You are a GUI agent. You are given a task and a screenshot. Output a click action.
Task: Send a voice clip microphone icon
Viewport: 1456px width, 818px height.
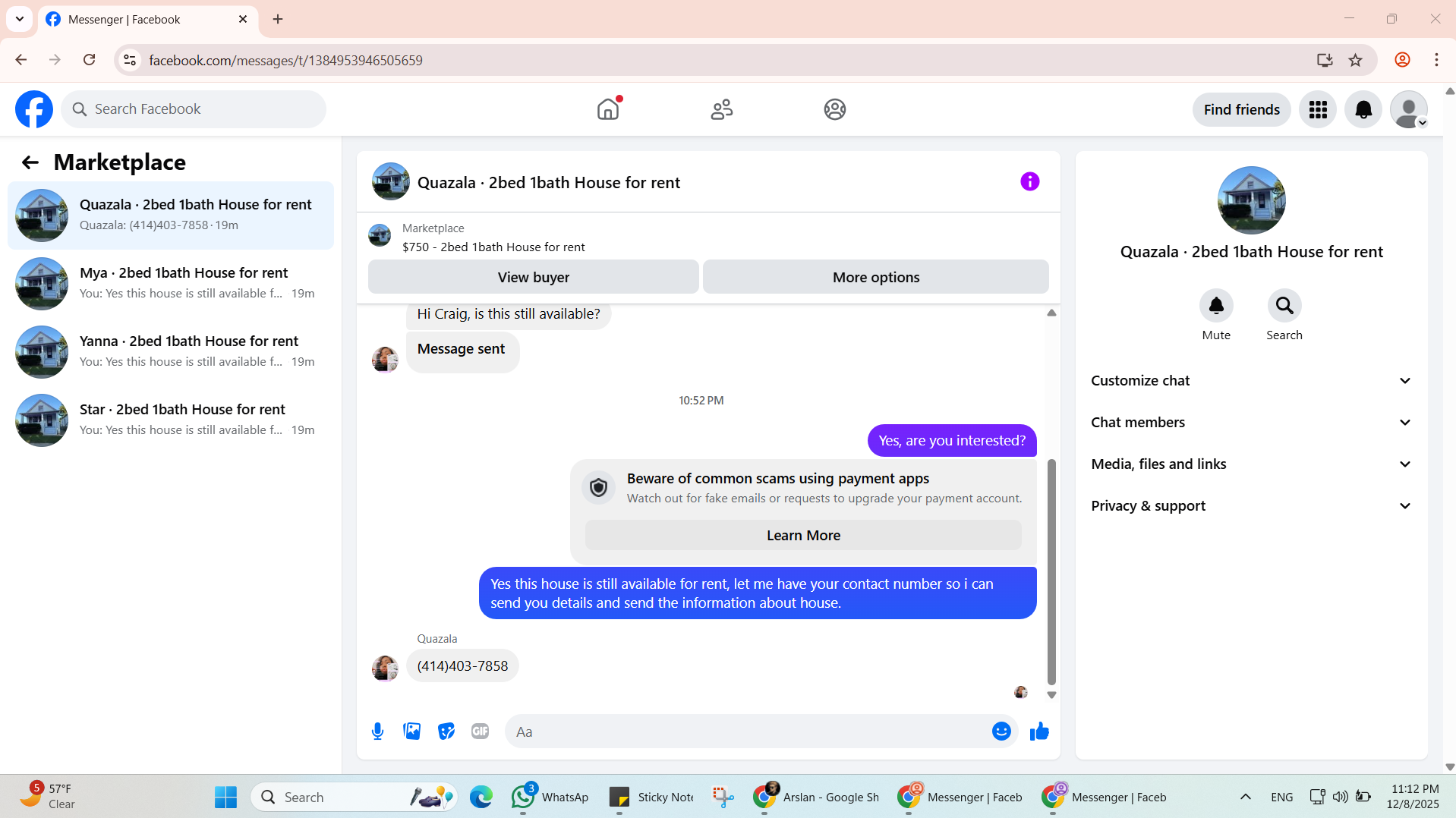pos(377,731)
